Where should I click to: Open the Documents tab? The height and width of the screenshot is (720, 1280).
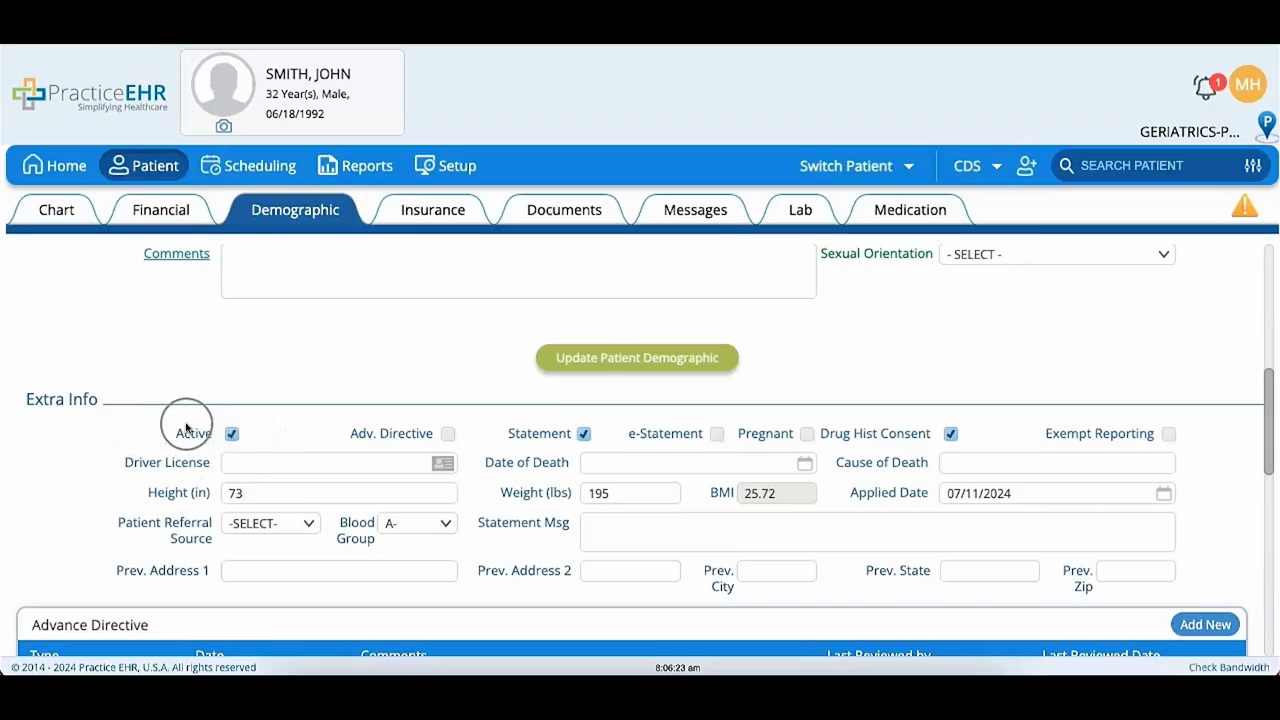coord(564,210)
